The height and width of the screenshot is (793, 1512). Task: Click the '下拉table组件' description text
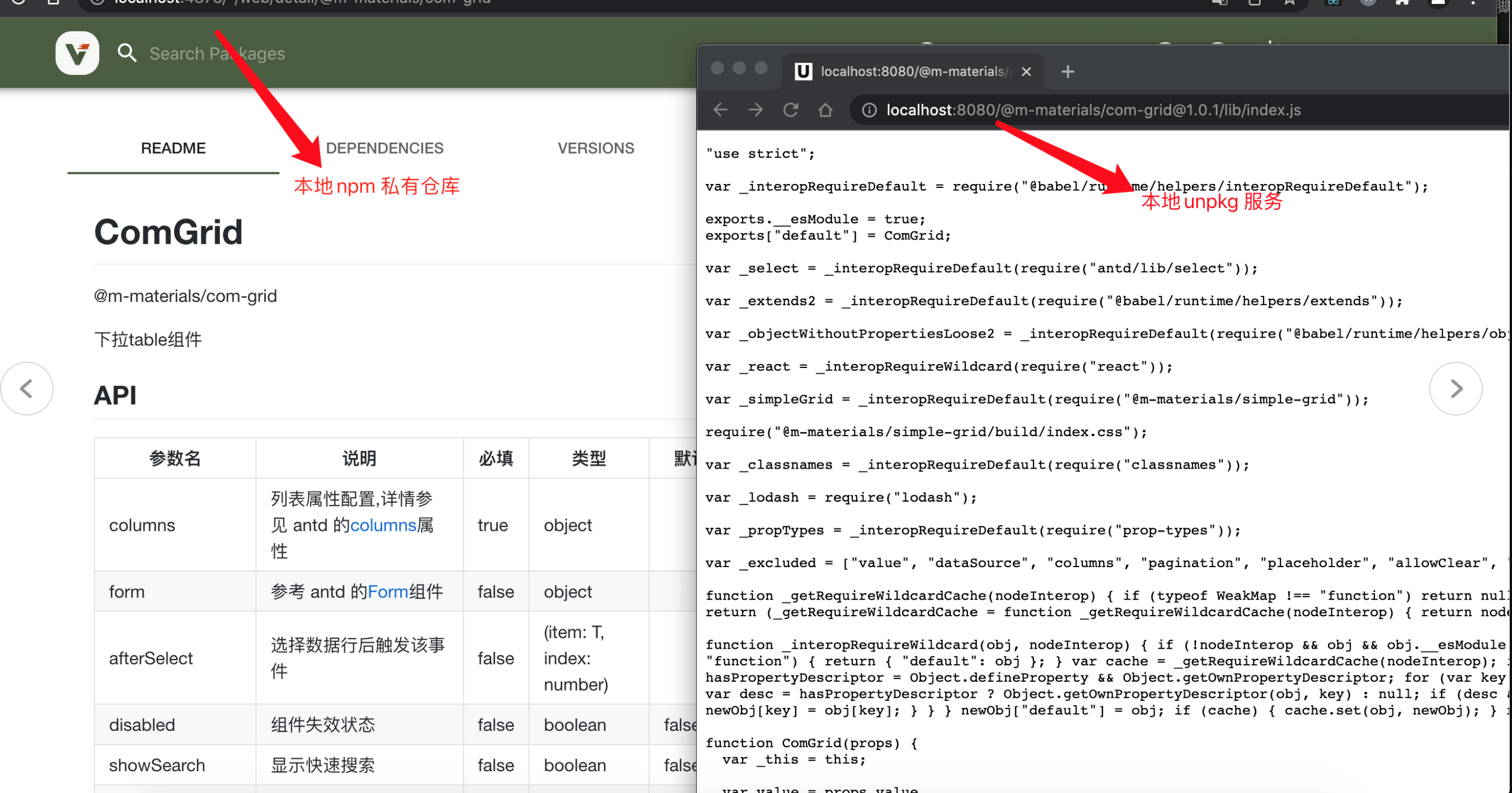(x=148, y=339)
